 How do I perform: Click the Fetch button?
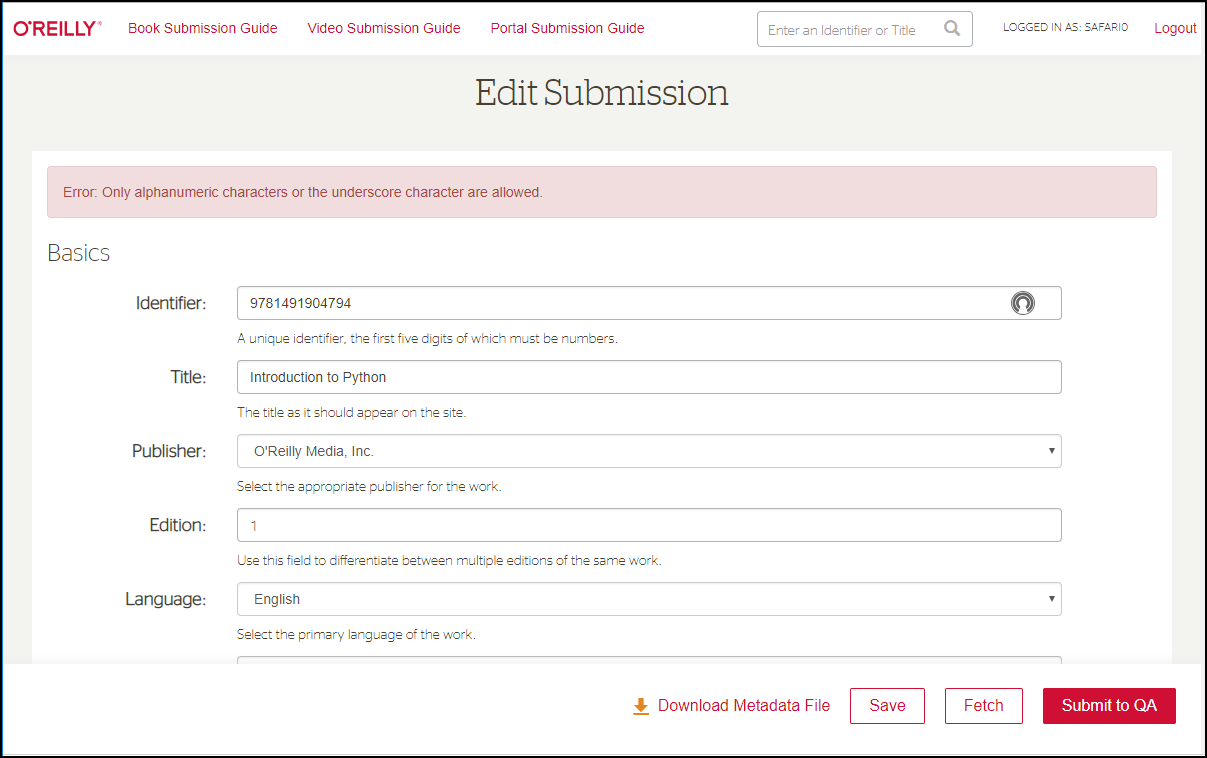pos(984,706)
